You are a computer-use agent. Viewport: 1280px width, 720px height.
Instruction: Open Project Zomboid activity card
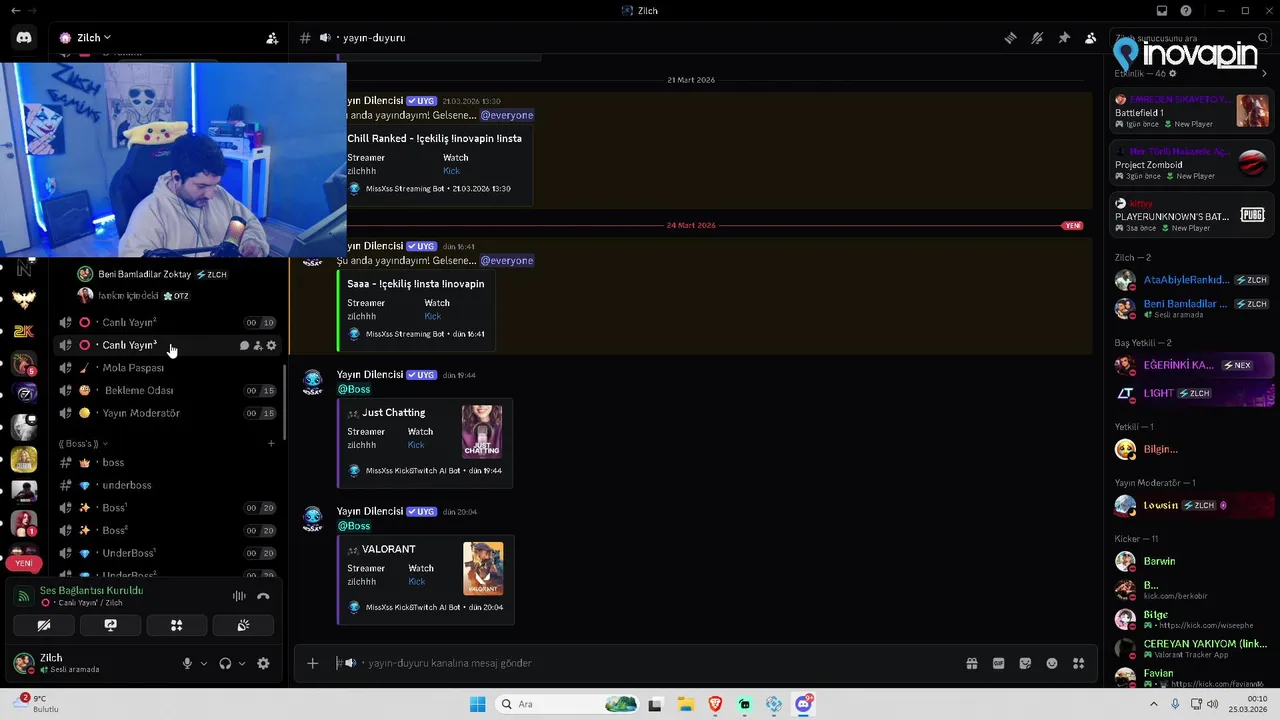(1191, 163)
